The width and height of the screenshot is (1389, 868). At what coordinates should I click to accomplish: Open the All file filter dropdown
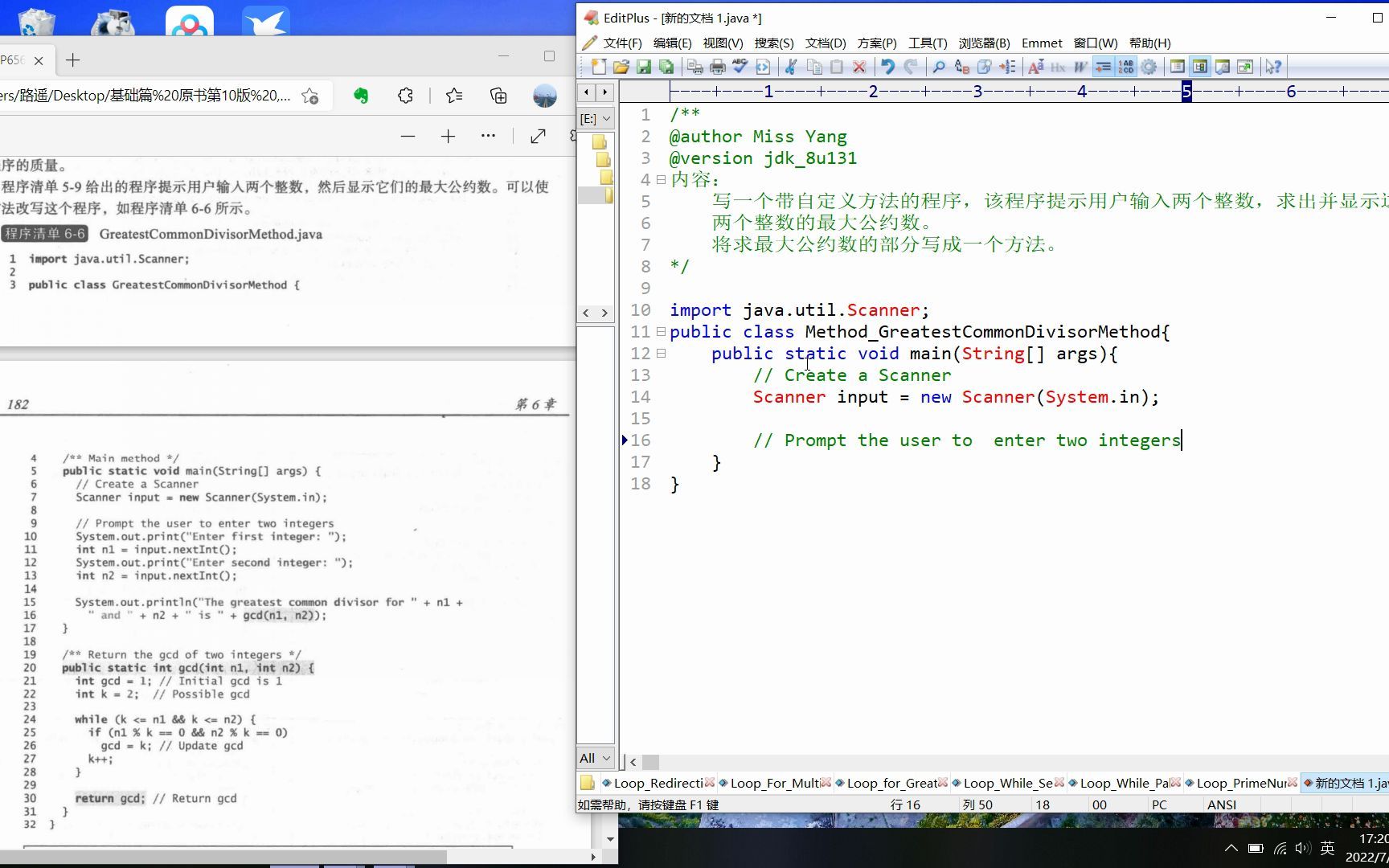(x=595, y=757)
